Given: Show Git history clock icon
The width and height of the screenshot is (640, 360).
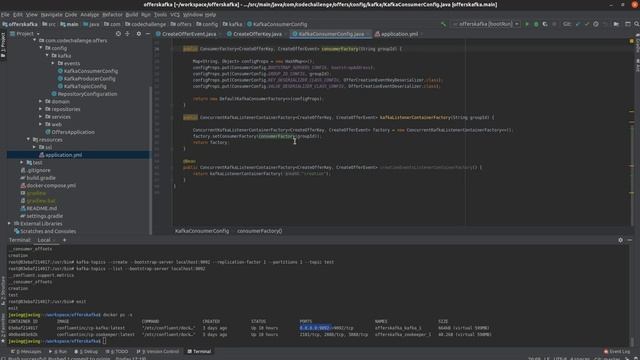Looking at the screenshot, I should [x=596, y=24].
